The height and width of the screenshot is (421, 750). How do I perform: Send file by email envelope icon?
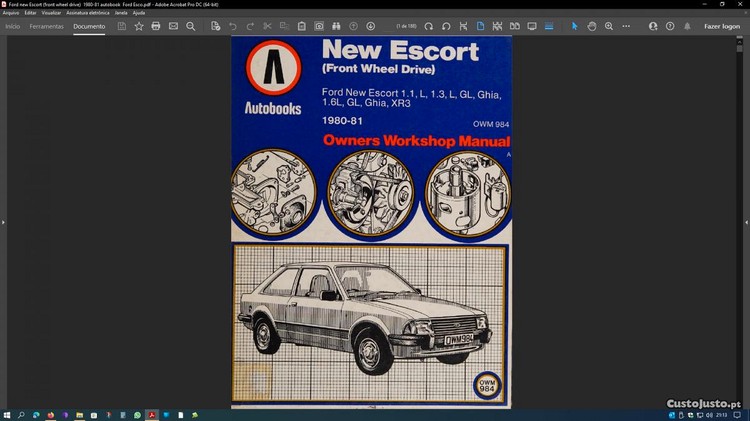click(x=173, y=26)
